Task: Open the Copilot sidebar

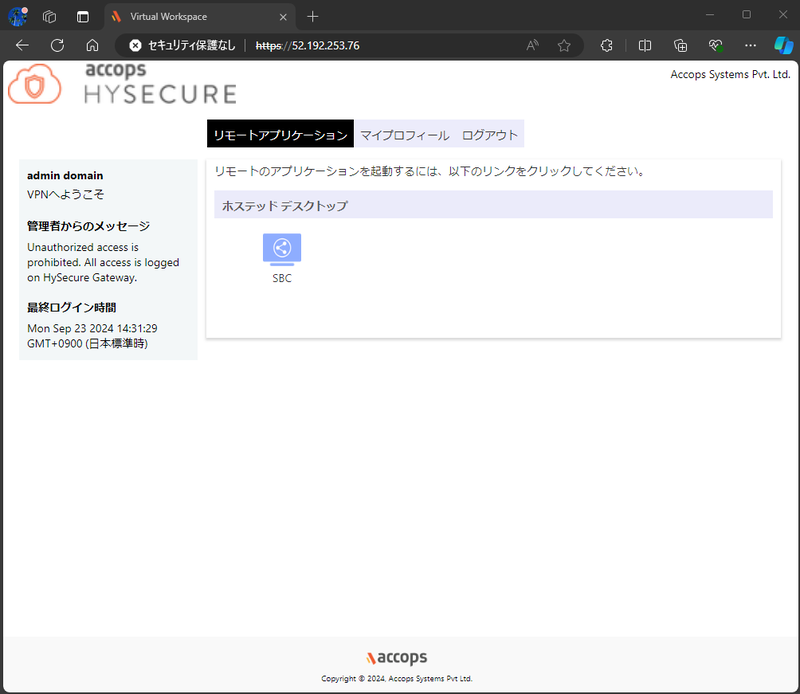Action: (x=783, y=45)
